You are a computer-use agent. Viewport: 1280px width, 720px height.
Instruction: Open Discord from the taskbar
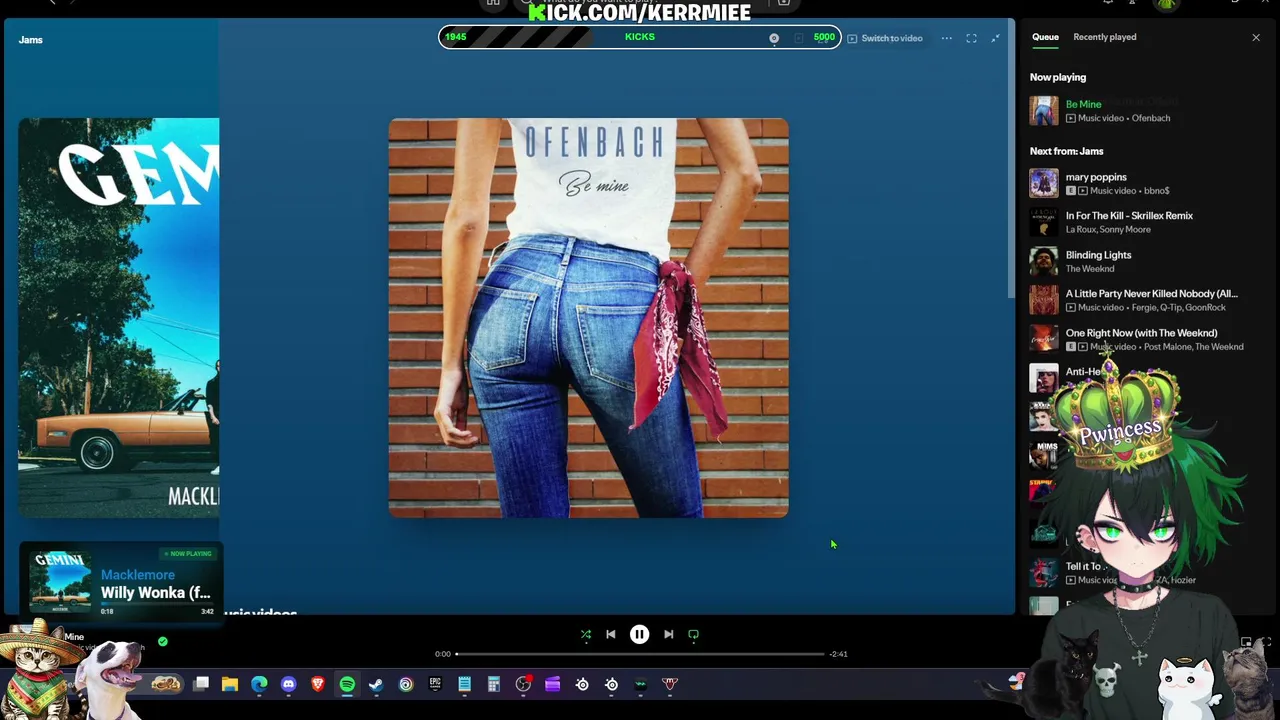click(x=289, y=684)
